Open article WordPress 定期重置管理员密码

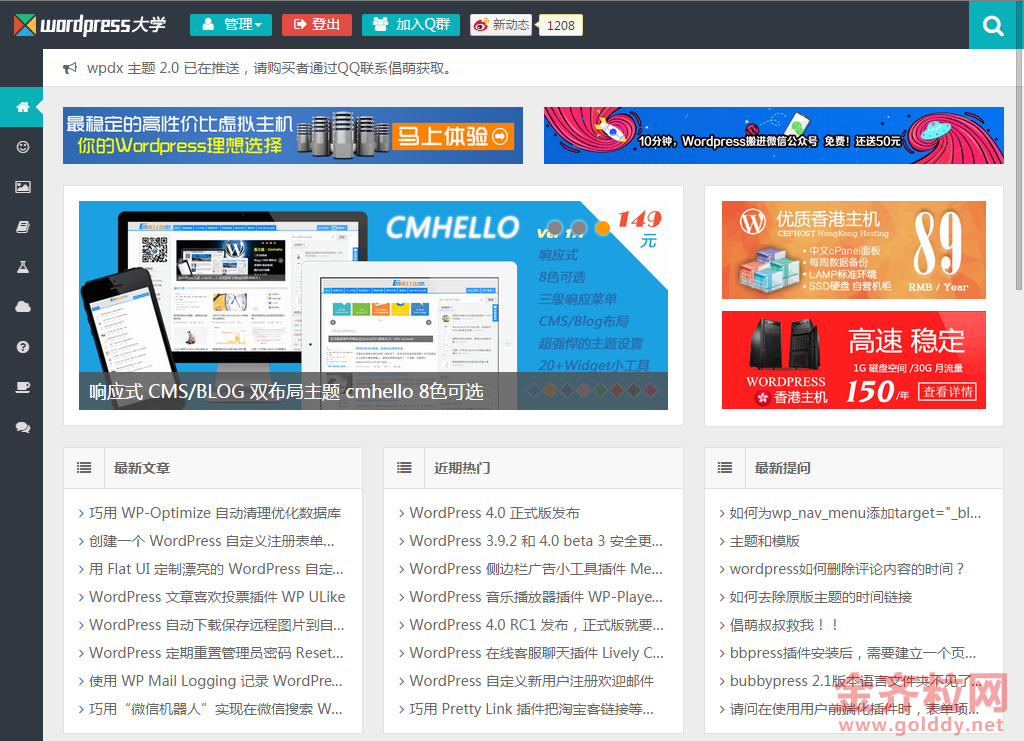(x=216, y=654)
